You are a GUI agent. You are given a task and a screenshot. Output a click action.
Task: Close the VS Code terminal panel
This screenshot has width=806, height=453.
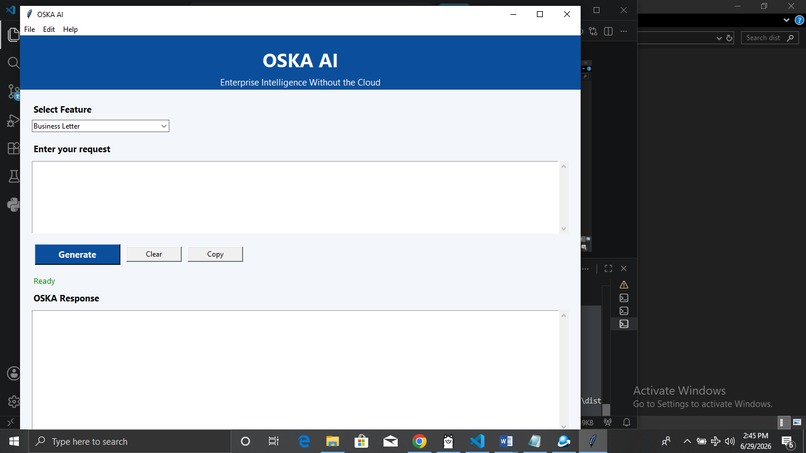(624, 268)
